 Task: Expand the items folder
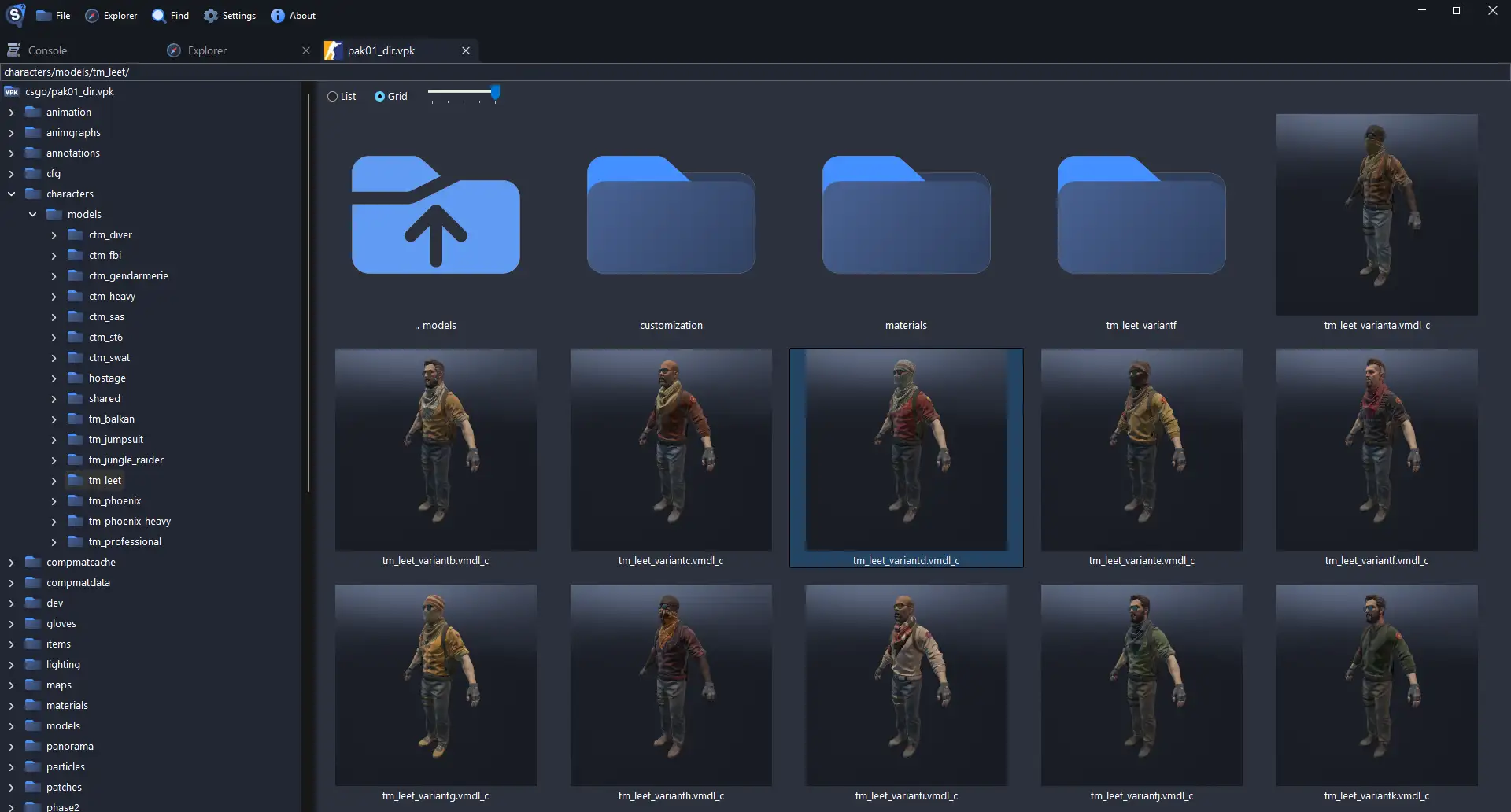[x=11, y=644]
